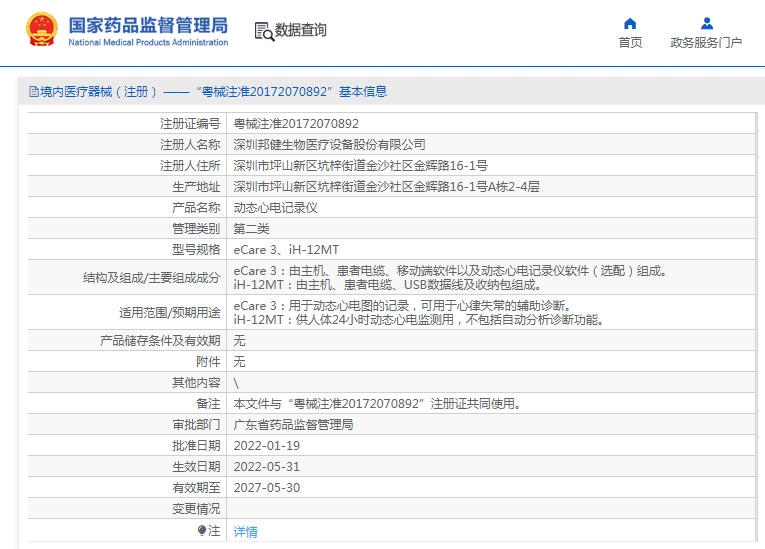765x549 pixels.
Task: Click the 批准日期 label
Action: point(196,446)
